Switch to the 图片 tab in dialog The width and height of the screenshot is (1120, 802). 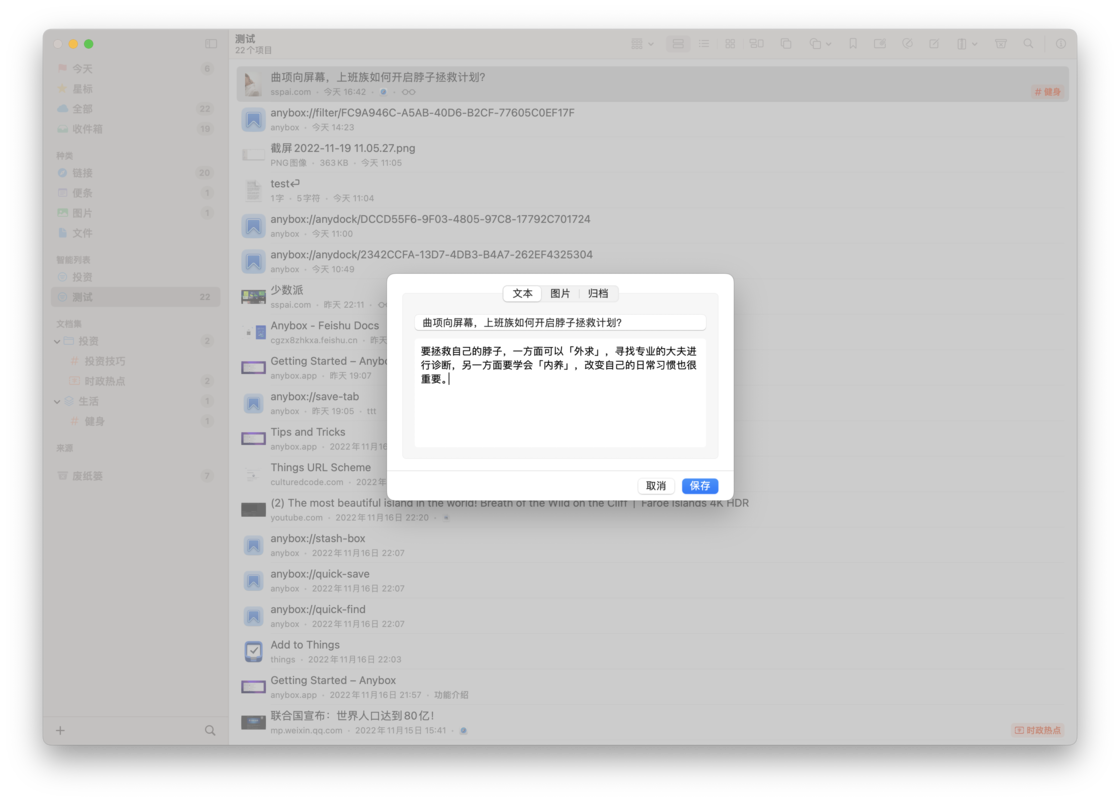pyautogui.click(x=561, y=293)
